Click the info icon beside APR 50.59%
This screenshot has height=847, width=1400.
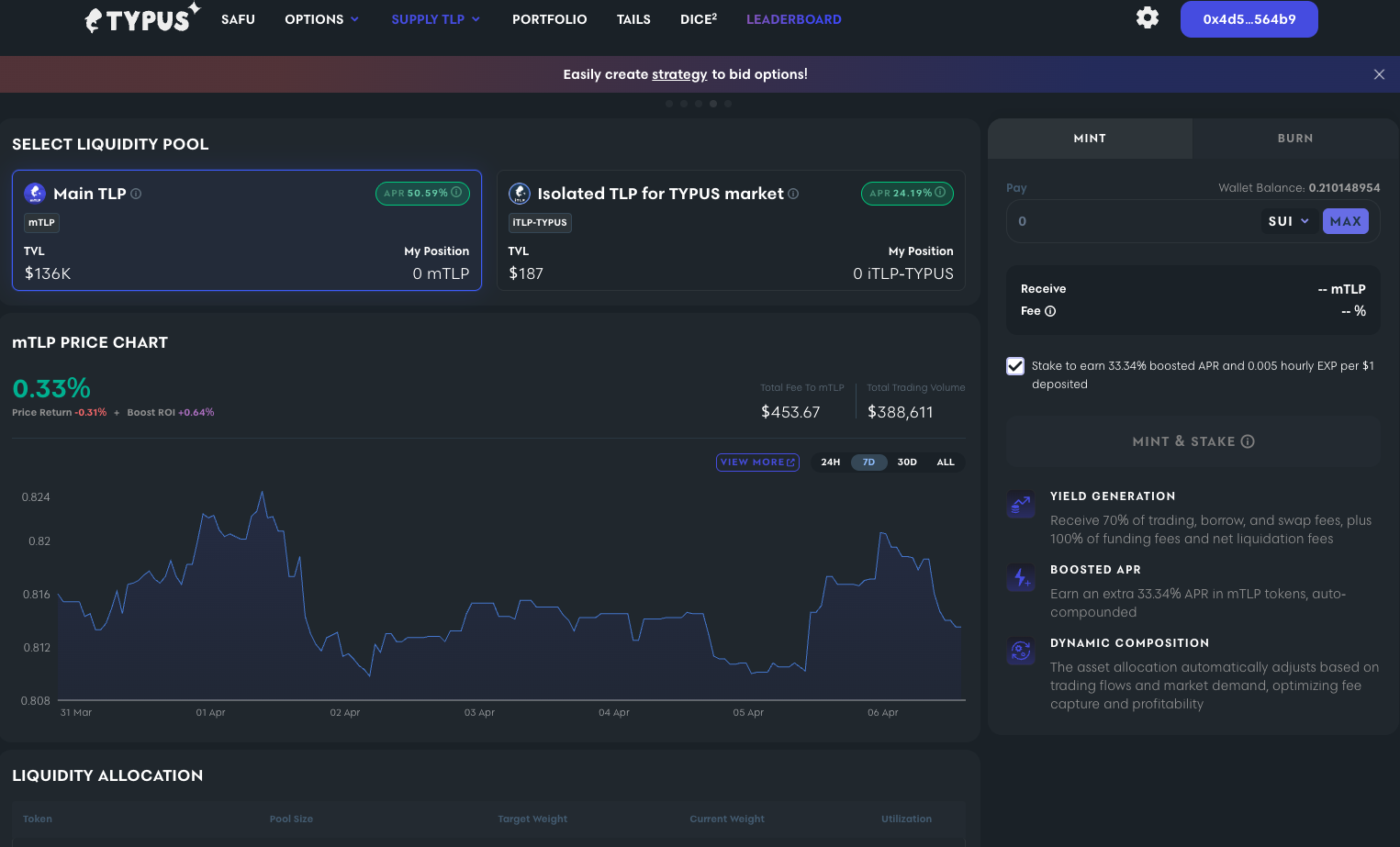(457, 193)
